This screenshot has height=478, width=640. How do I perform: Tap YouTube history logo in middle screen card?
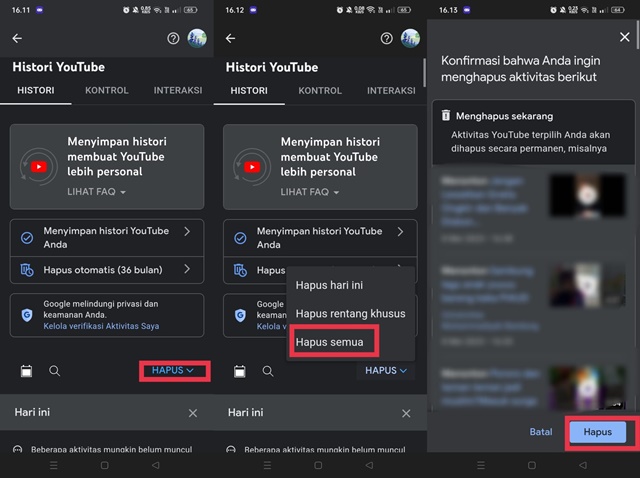click(252, 167)
